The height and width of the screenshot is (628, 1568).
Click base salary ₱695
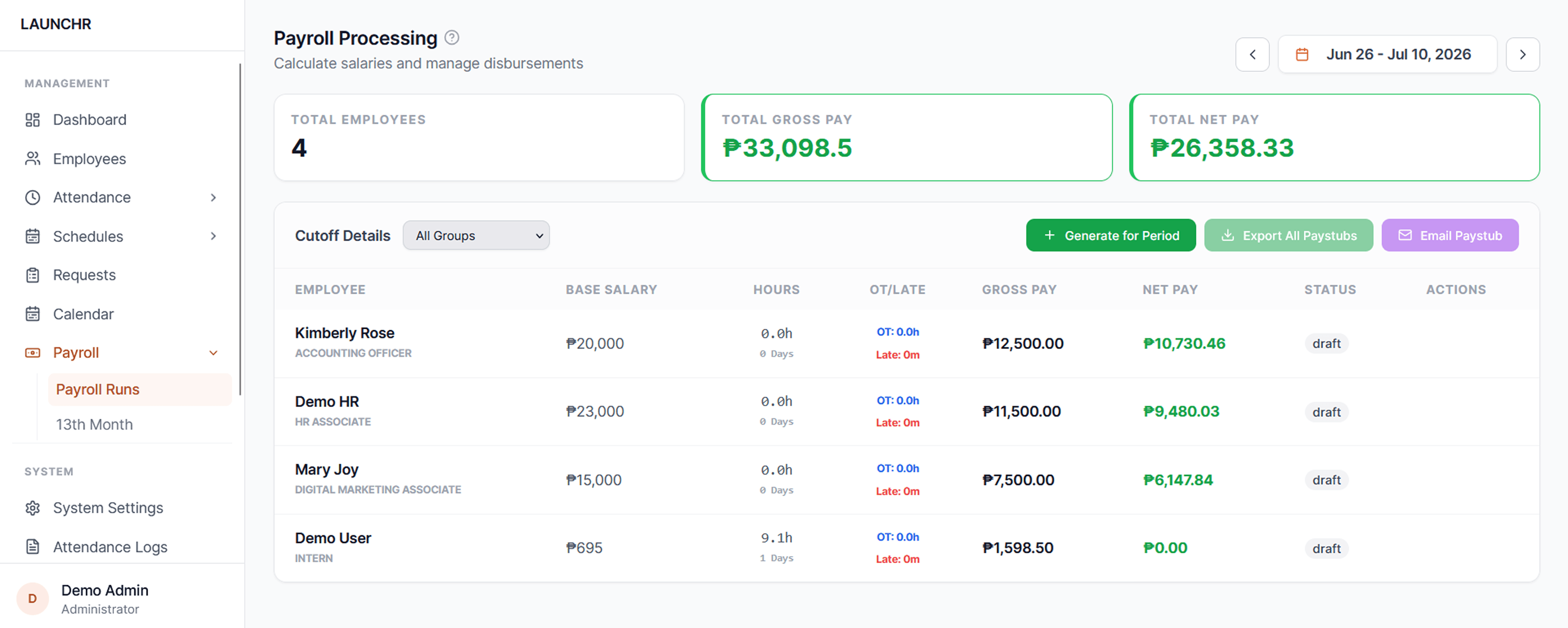pos(584,548)
